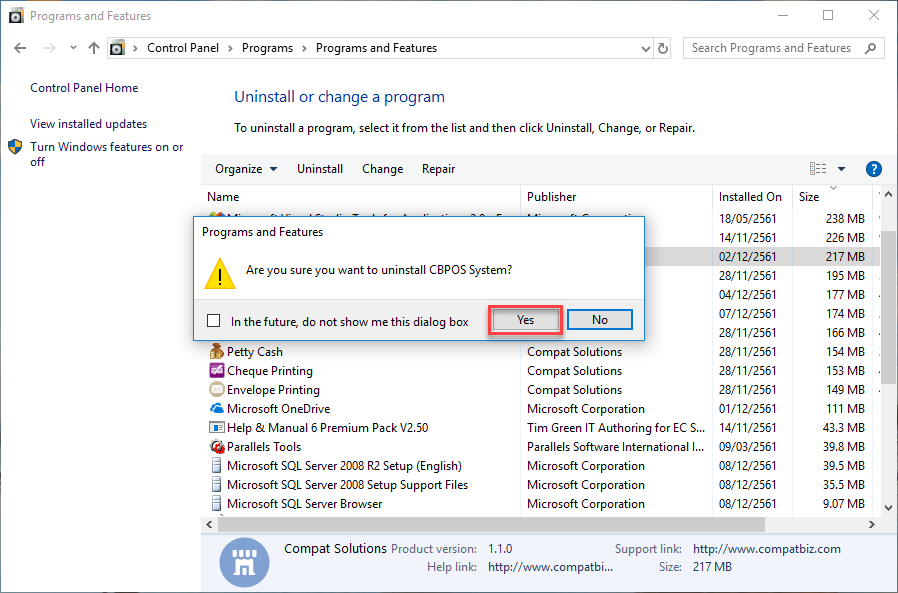The width and height of the screenshot is (898, 593).
Task: Select Microsoft SQL Server 2008 R2 Setup (English)
Action: 344,466
